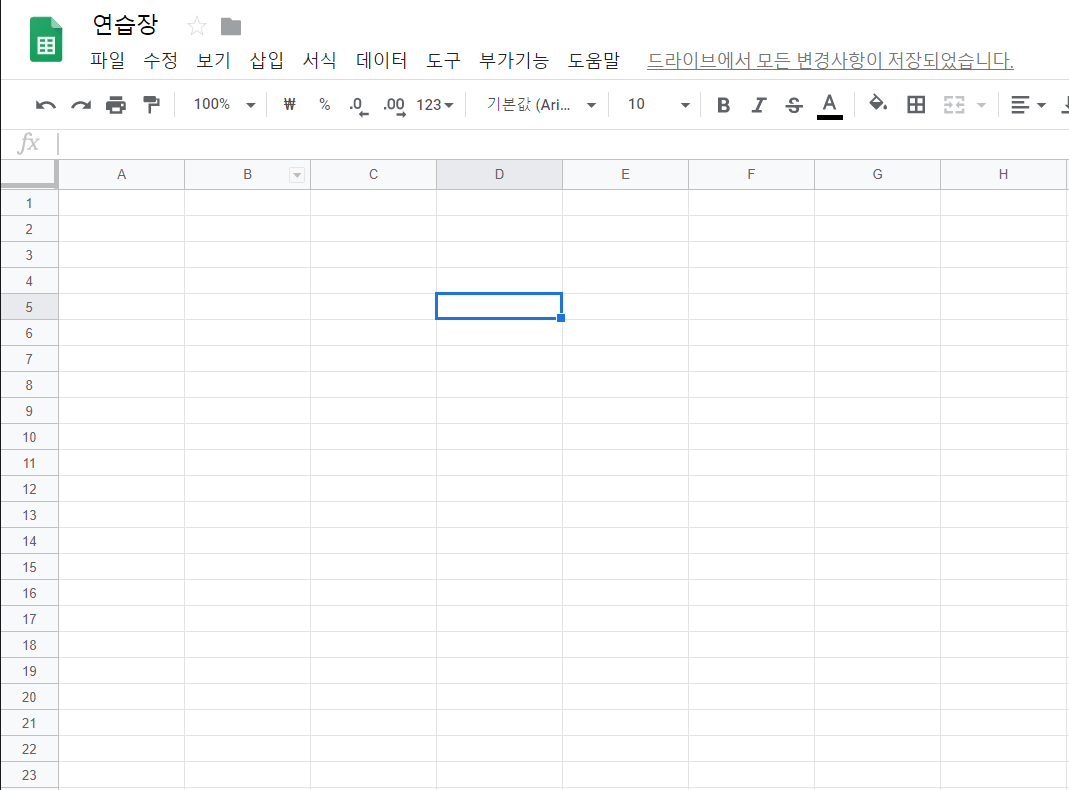Toggle bold formatting

723,105
